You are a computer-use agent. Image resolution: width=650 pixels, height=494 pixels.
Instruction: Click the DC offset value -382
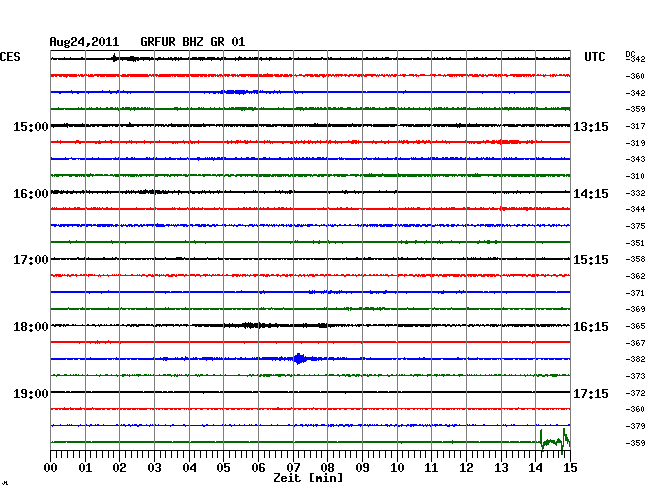(635, 359)
